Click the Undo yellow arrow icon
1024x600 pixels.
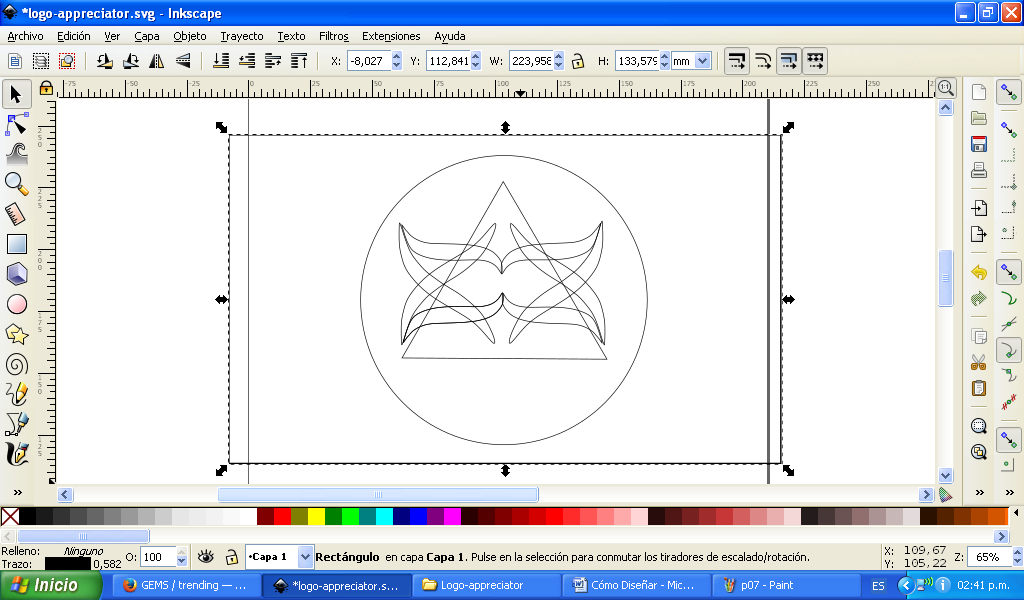point(978,272)
